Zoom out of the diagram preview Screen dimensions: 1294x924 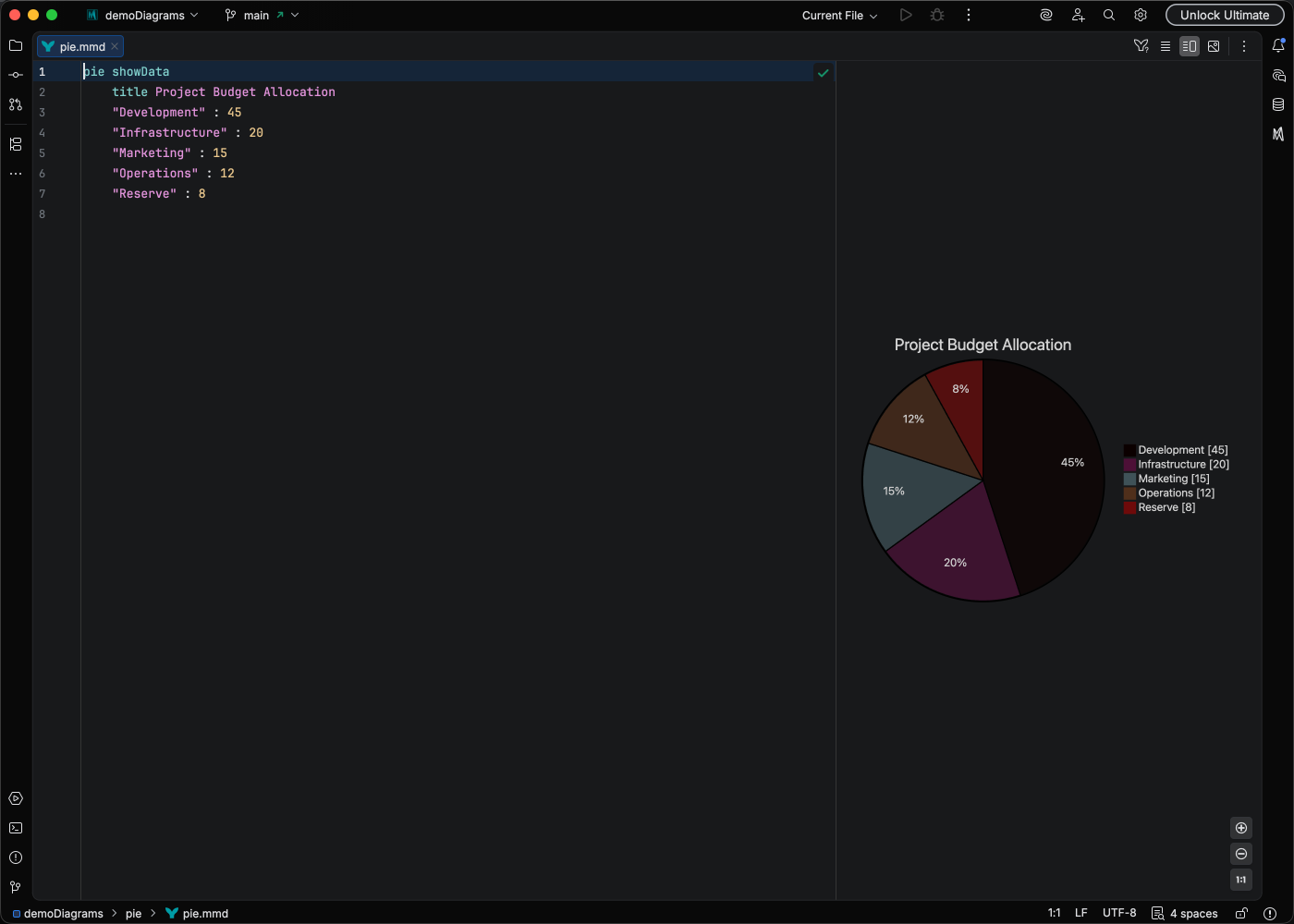pos(1241,854)
